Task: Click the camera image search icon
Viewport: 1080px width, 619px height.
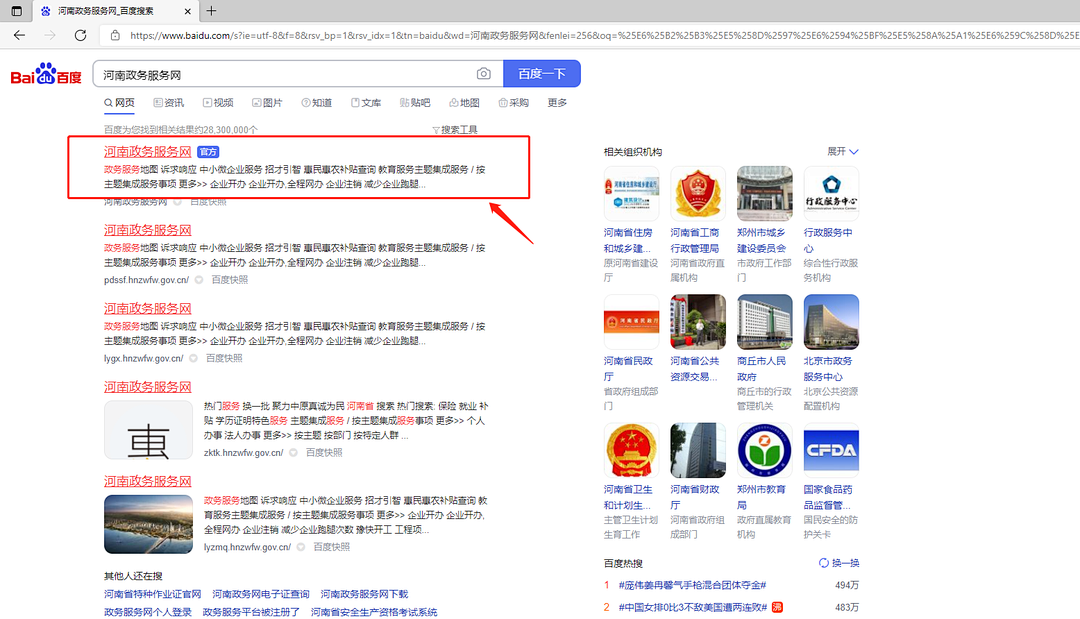Action: (x=484, y=75)
